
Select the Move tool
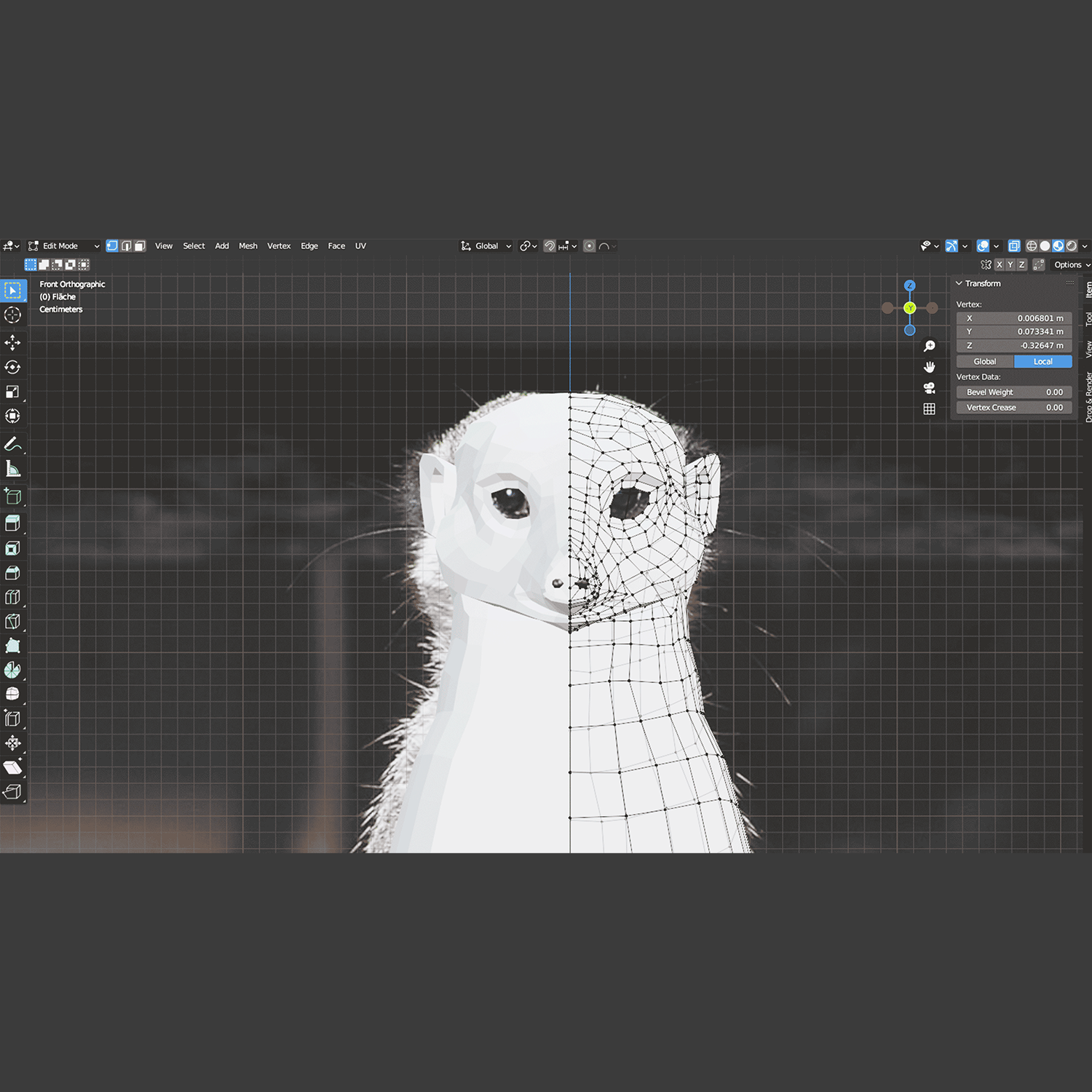(12, 343)
